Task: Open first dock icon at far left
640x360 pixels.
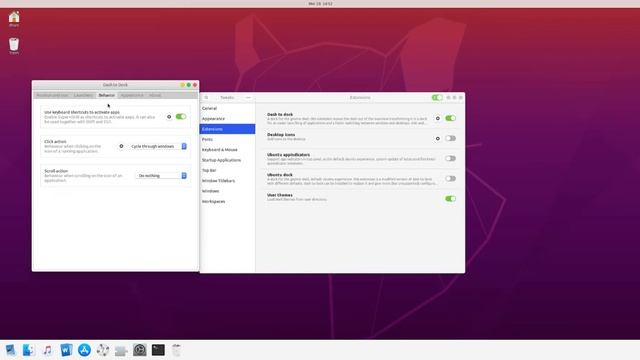Action: pos(10,350)
